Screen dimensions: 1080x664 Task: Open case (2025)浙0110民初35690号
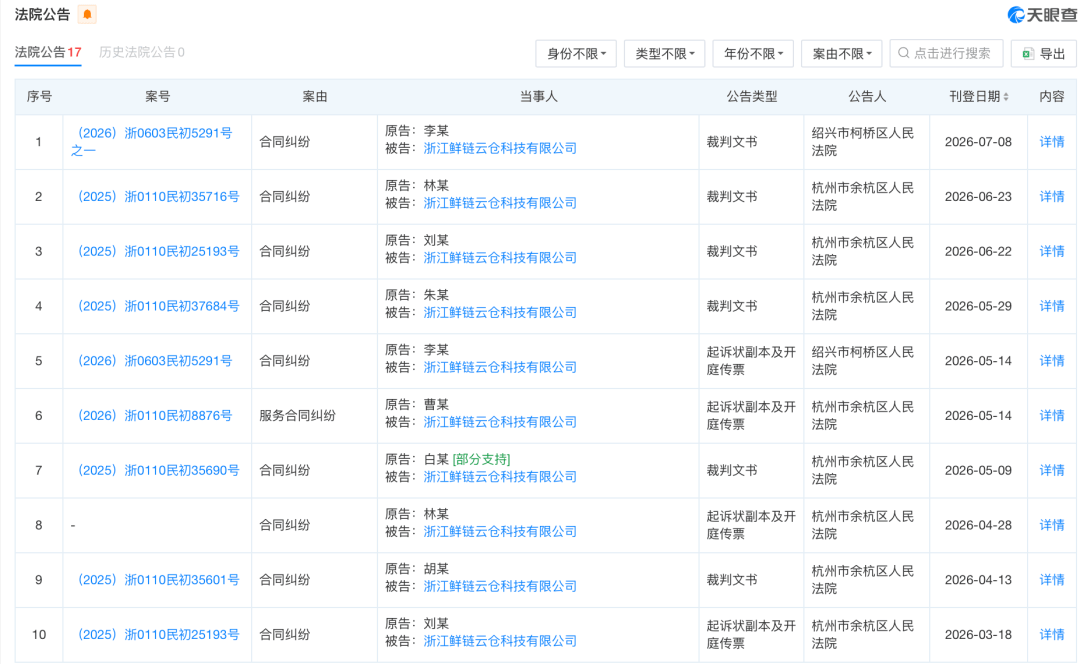(158, 470)
